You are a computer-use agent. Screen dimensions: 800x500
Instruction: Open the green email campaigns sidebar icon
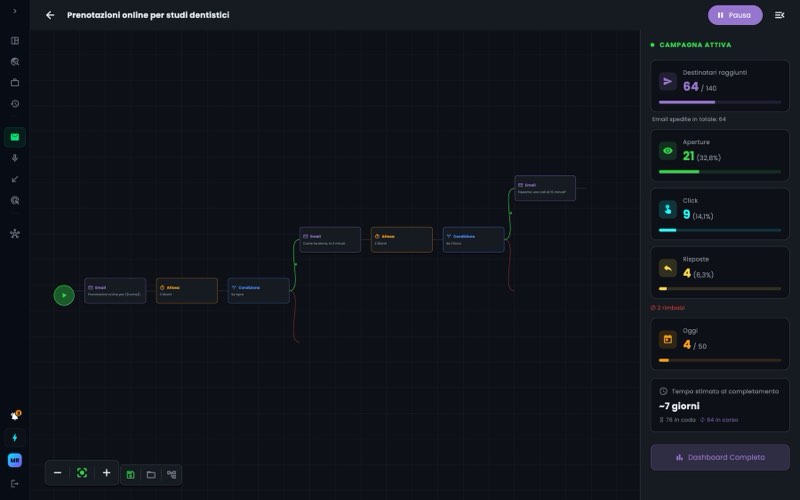click(x=15, y=137)
